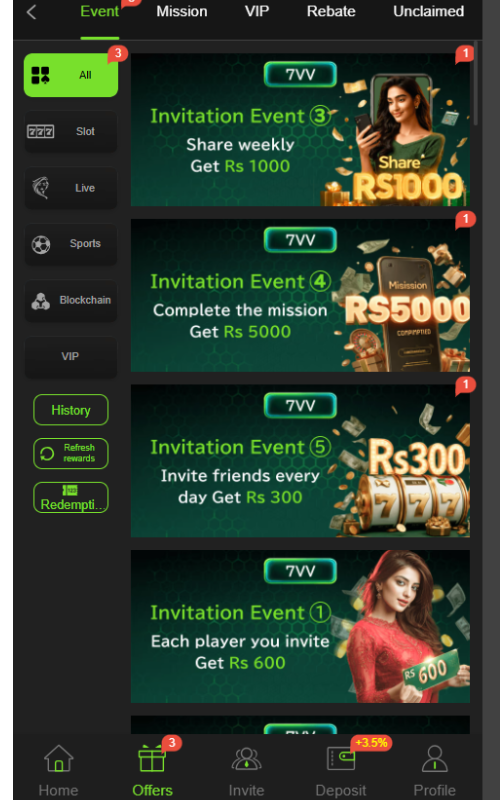Screen dimensions: 500x800
Task: Open the Unclaimed tab
Action: [429, 11]
